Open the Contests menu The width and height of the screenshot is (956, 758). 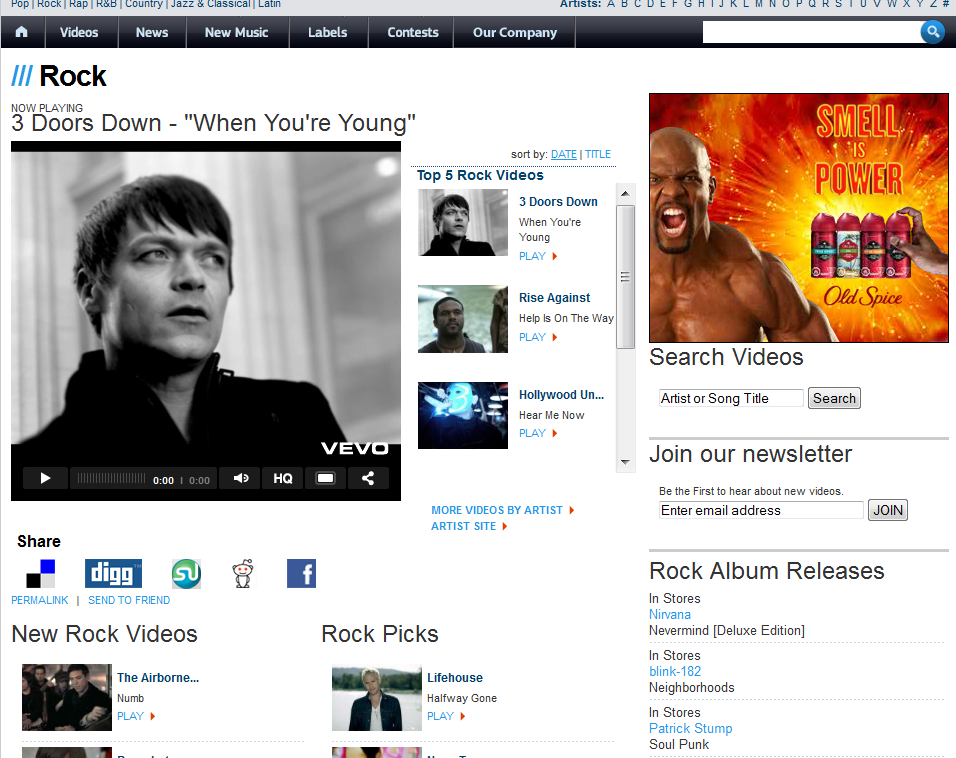click(413, 32)
